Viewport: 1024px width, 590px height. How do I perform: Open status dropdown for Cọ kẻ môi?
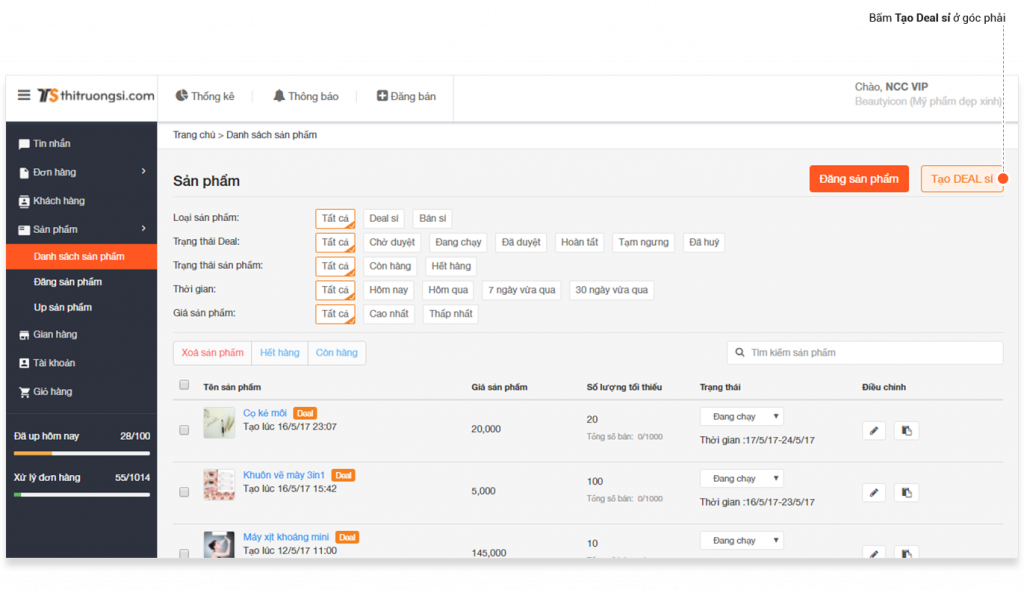click(x=742, y=416)
